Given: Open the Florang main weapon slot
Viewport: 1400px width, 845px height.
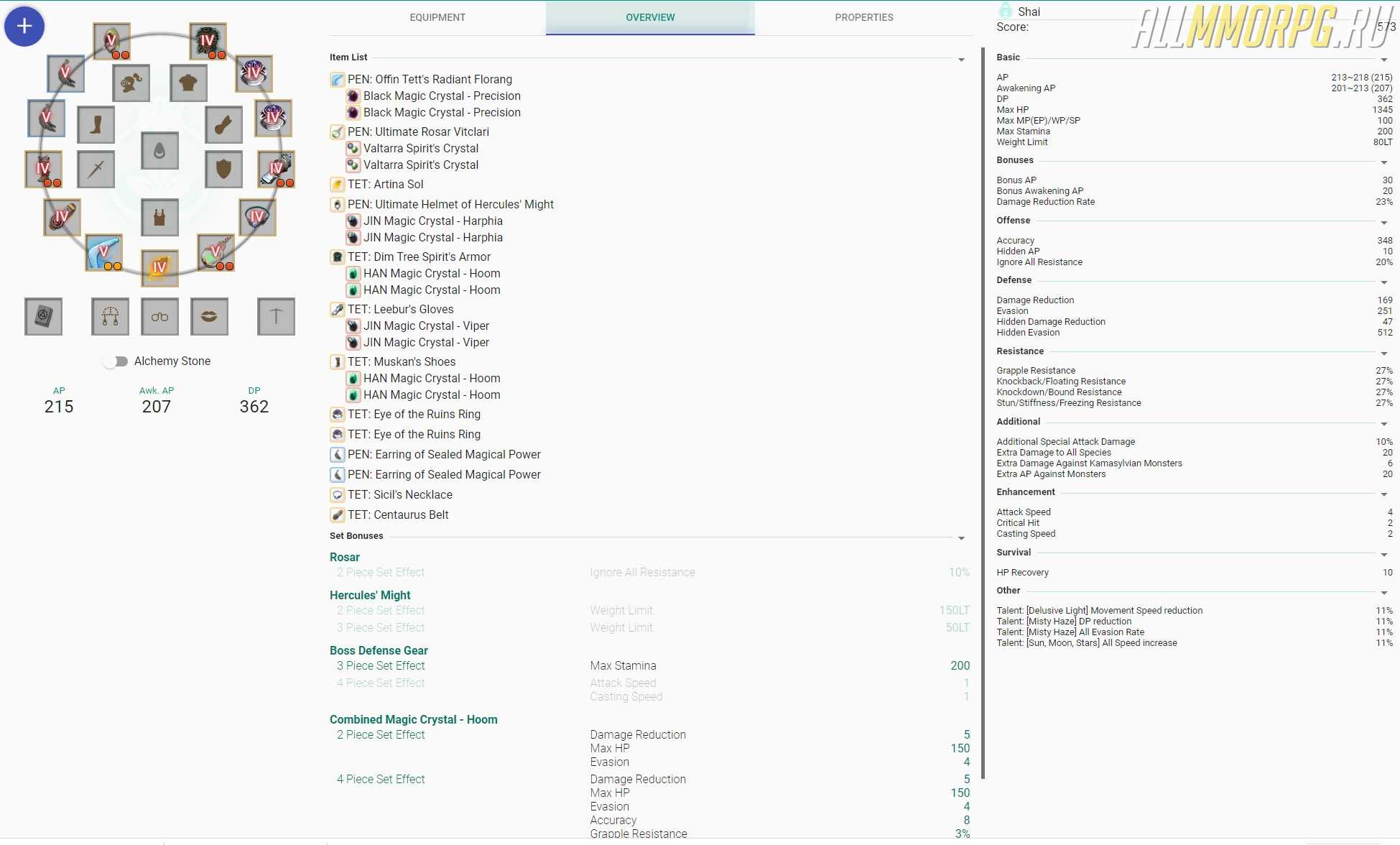Looking at the screenshot, I should 103,253.
